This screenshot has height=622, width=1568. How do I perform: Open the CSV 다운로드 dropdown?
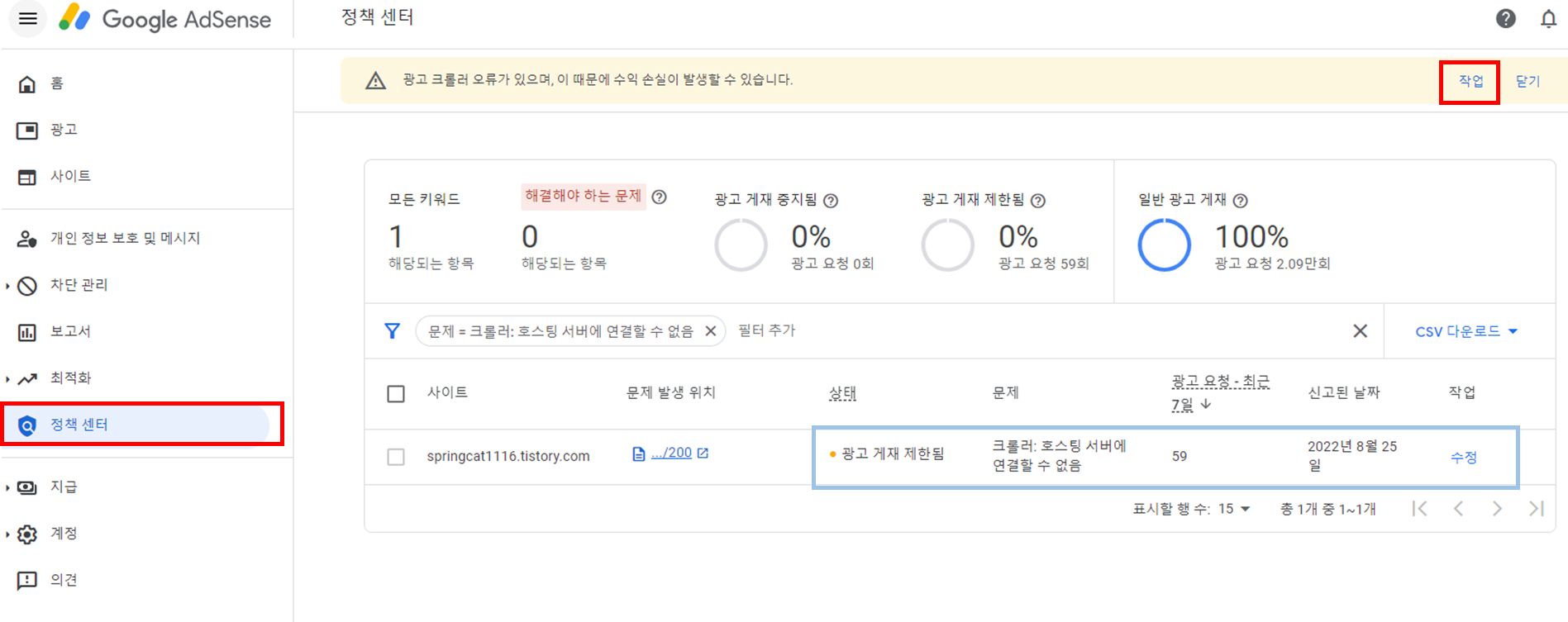pyautogui.click(x=1467, y=331)
